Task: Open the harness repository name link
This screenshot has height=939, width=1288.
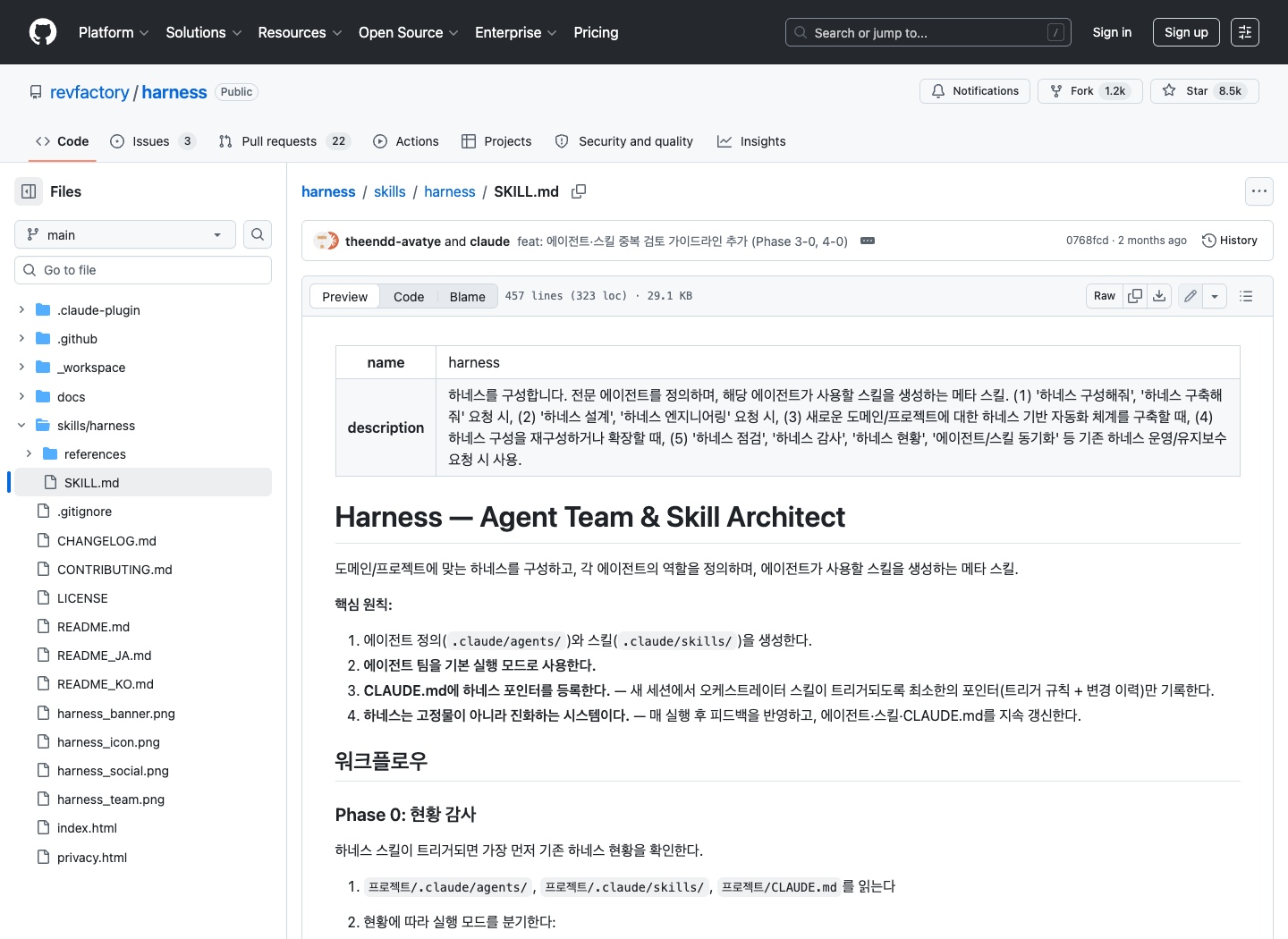Action: pyautogui.click(x=174, y=92)
